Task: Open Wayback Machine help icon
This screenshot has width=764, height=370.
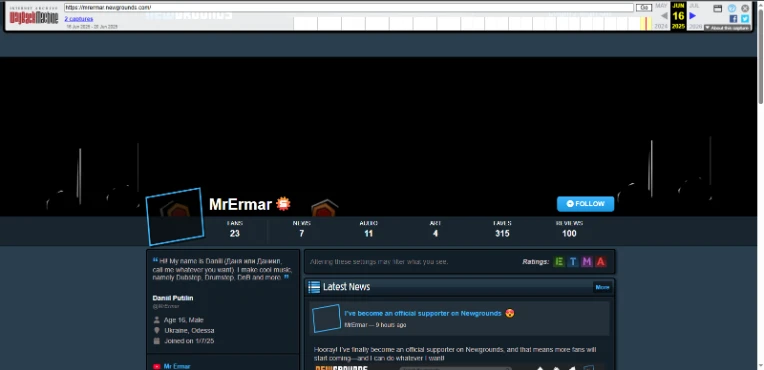Action: pyautogui.click(x=732, y=8)
